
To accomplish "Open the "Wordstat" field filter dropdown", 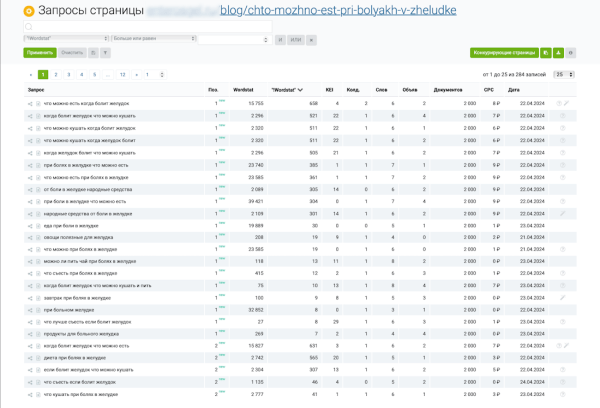I will [x=59, y=37].
